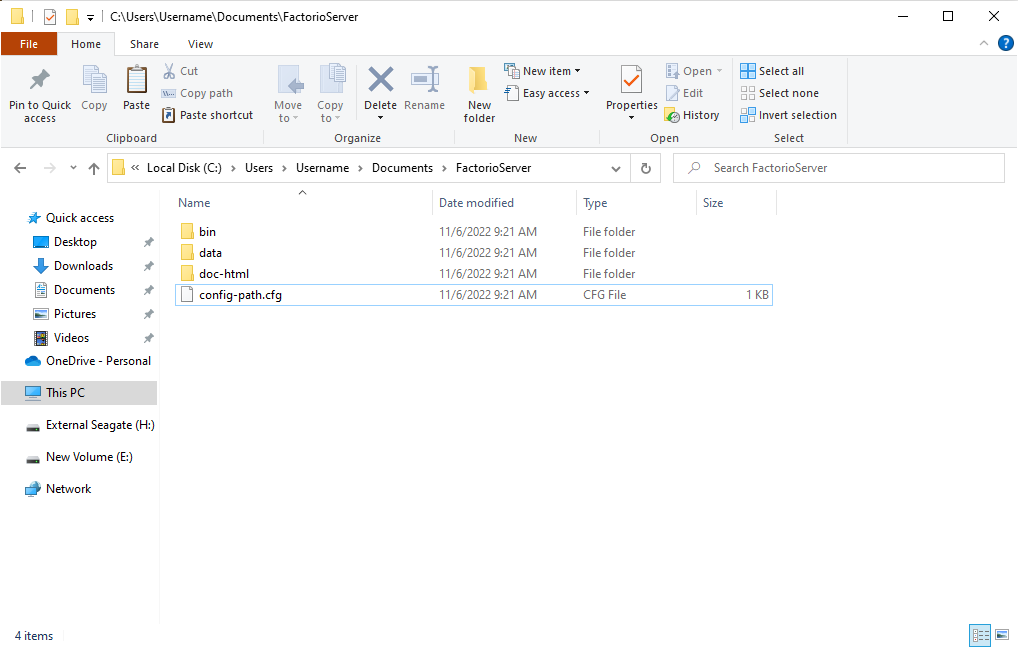This screenshot has height=648, width=1018.
Task: Click Username in the address breadcrumb
Action: tap(322, 168)
